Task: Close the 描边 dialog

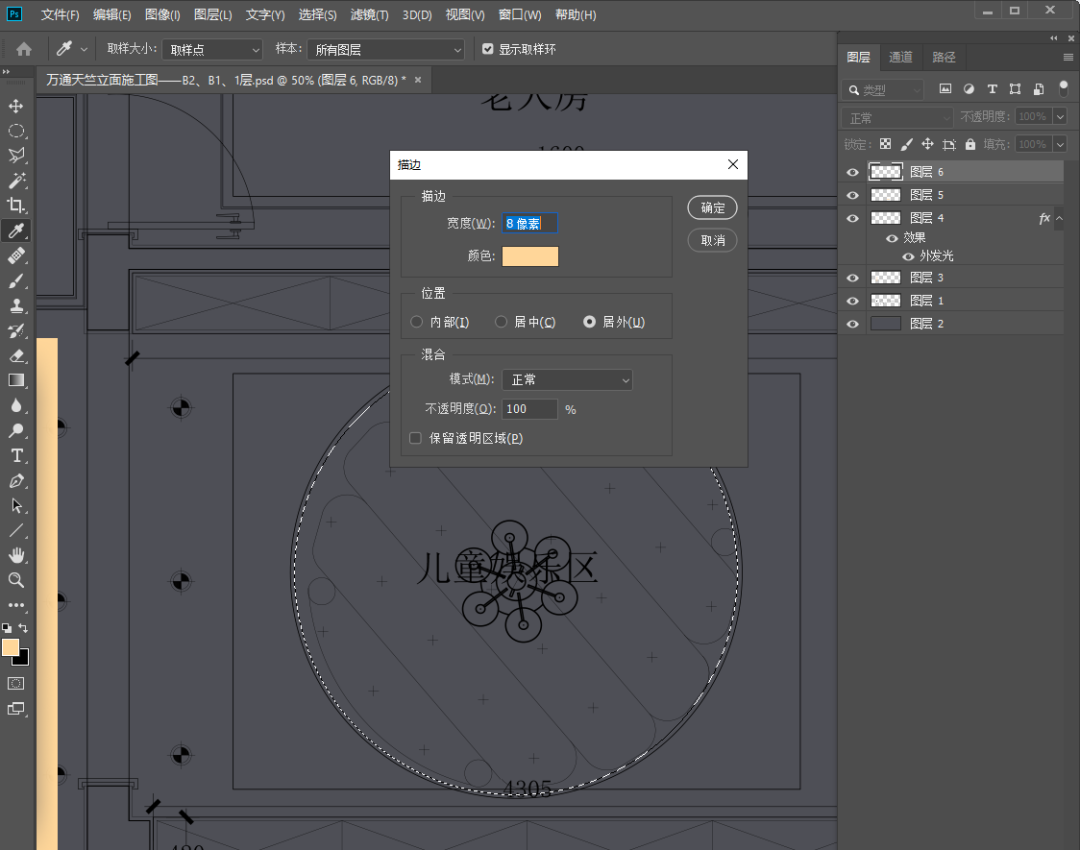Action: (733, 164)
